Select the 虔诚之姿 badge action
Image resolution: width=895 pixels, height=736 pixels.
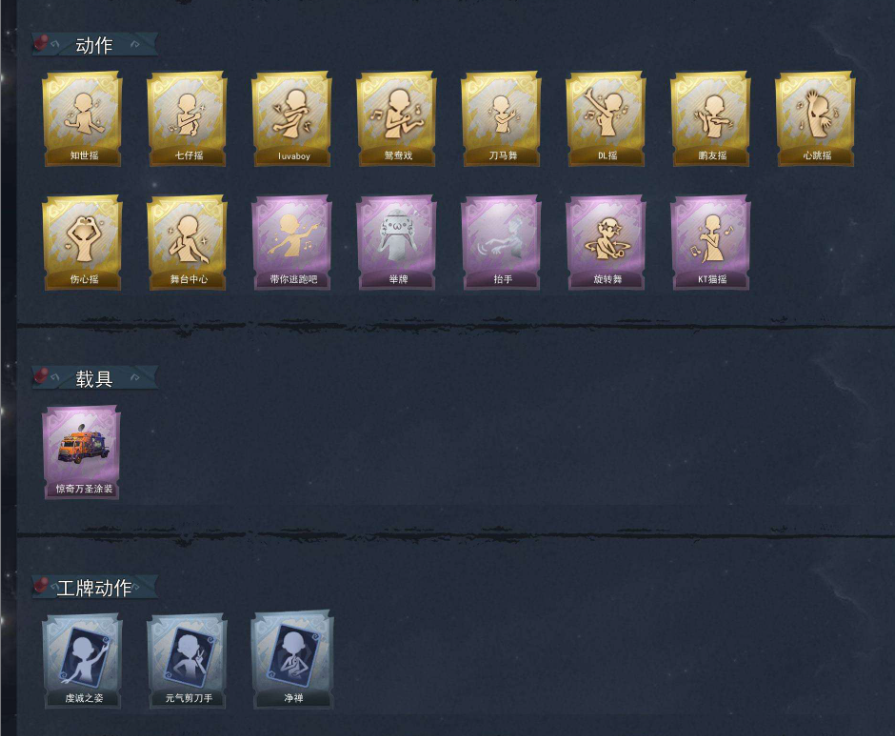pos(82,661)
